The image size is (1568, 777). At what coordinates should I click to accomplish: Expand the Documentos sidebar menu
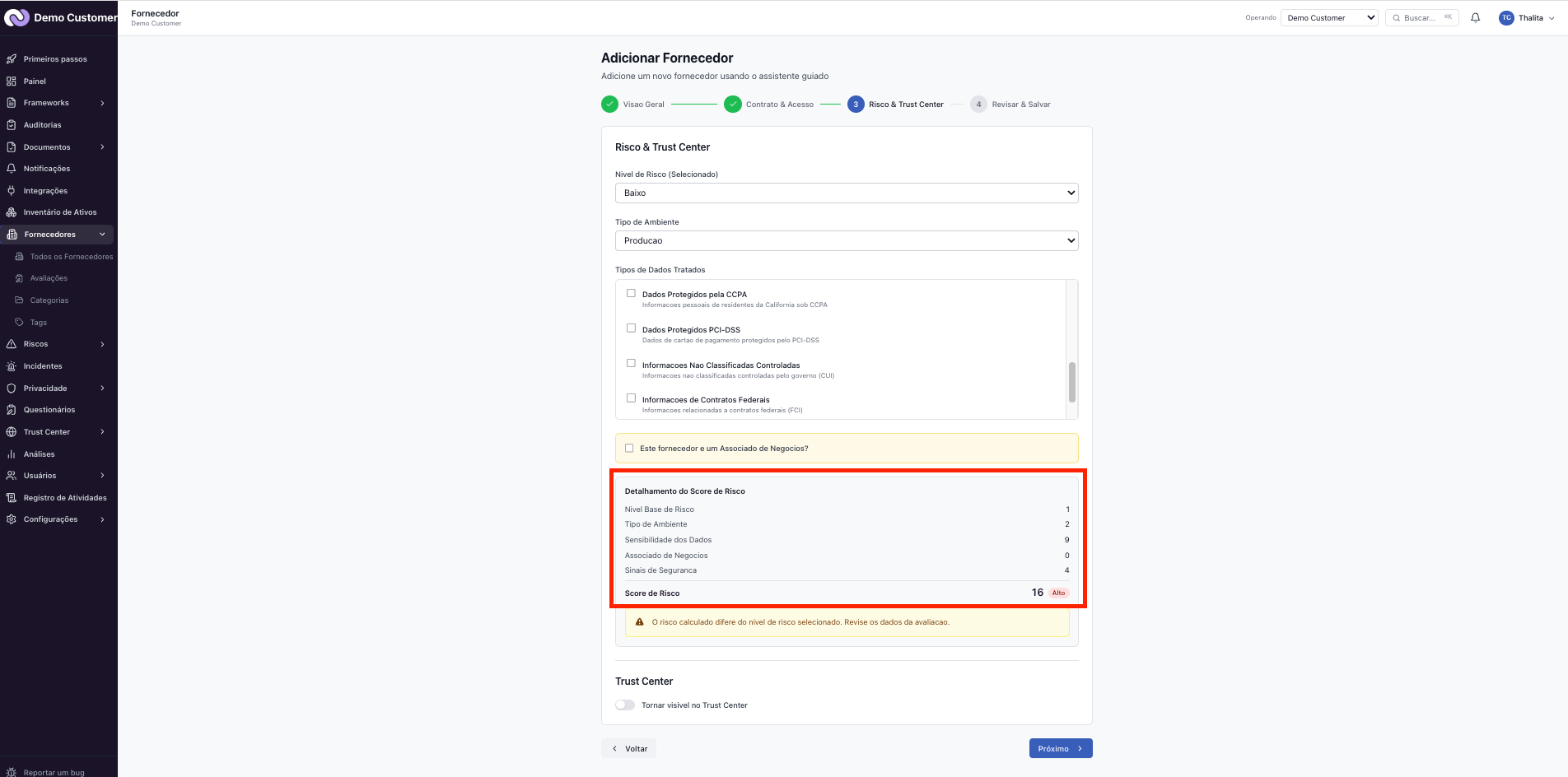(x=57, y=147)
